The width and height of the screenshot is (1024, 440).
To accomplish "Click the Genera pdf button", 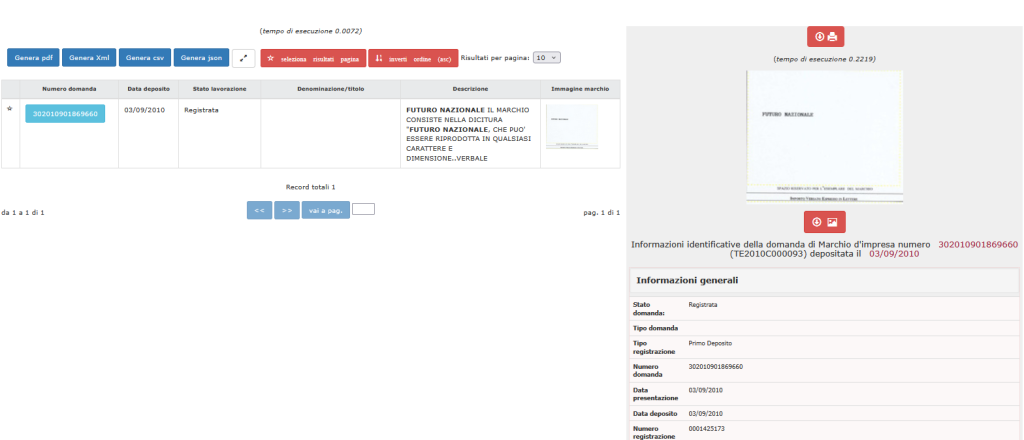I will coord(34,58).
